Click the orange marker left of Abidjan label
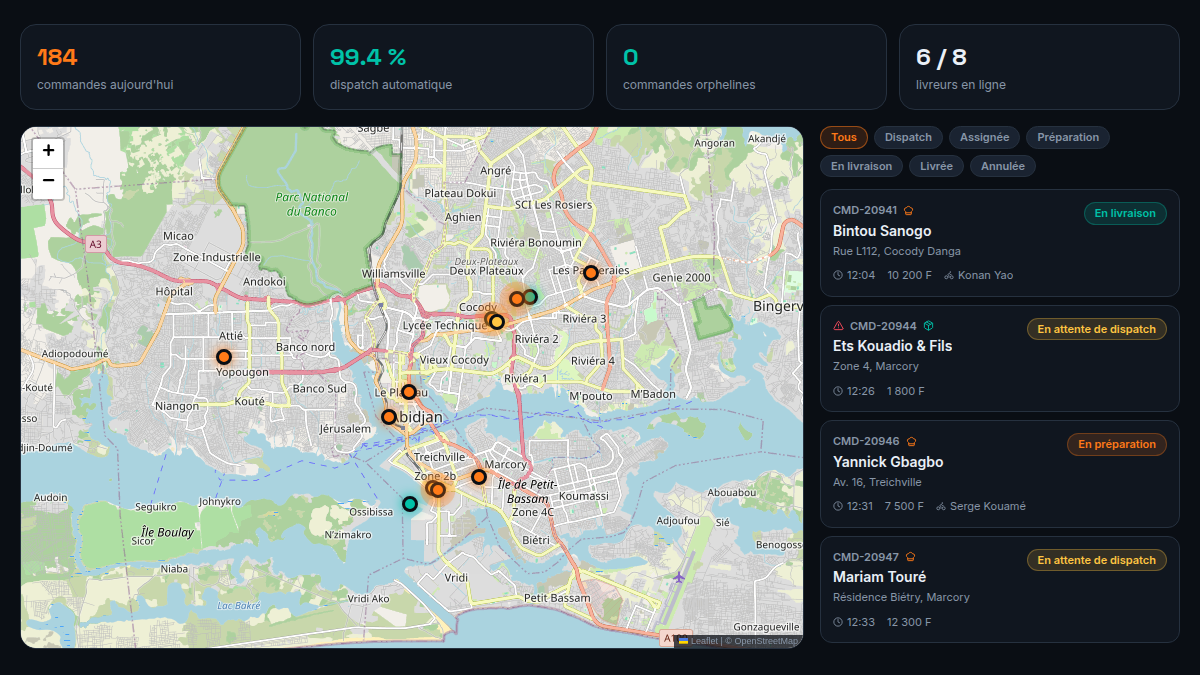This screenshot has height=675, width=1200. [x=389, y=417]
